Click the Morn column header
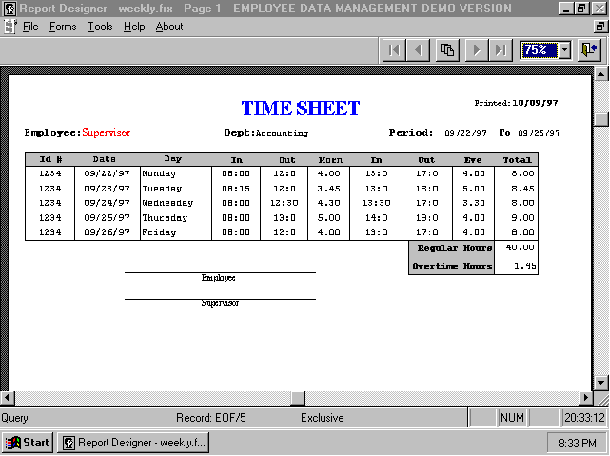The height and width of the screenshot is (456, 610). tap(331, 160)
